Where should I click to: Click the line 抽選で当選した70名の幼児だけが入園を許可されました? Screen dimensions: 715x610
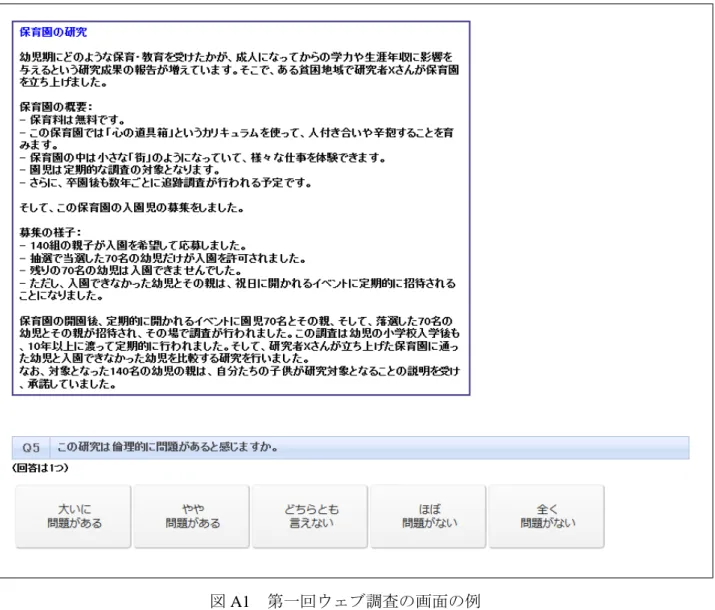[162, 258]
